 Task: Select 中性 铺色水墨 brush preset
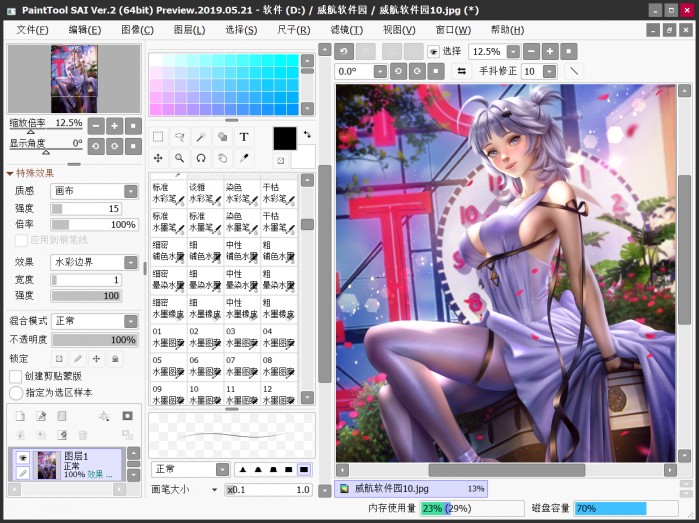(x=242, y=251)
